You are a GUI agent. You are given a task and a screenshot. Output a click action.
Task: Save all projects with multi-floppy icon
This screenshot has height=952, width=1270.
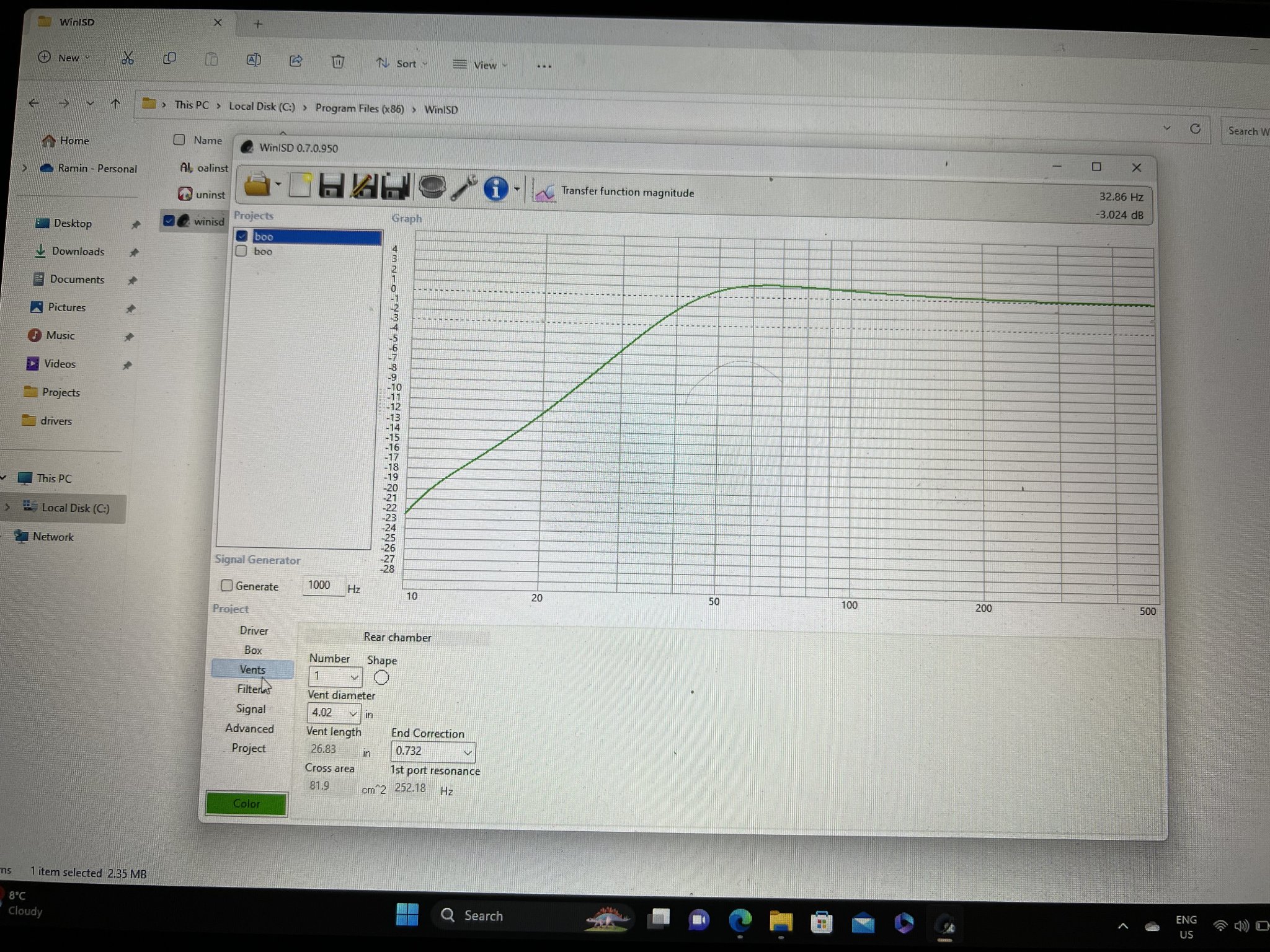[396, 187]
